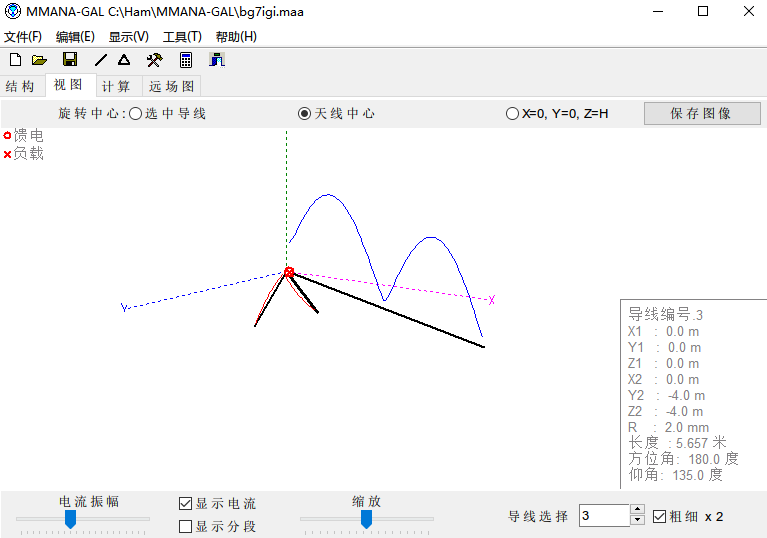Open 编辑(E) menu
Image resolution: width=767 pixels, height=538 pixels.
[x=75, y=37]
